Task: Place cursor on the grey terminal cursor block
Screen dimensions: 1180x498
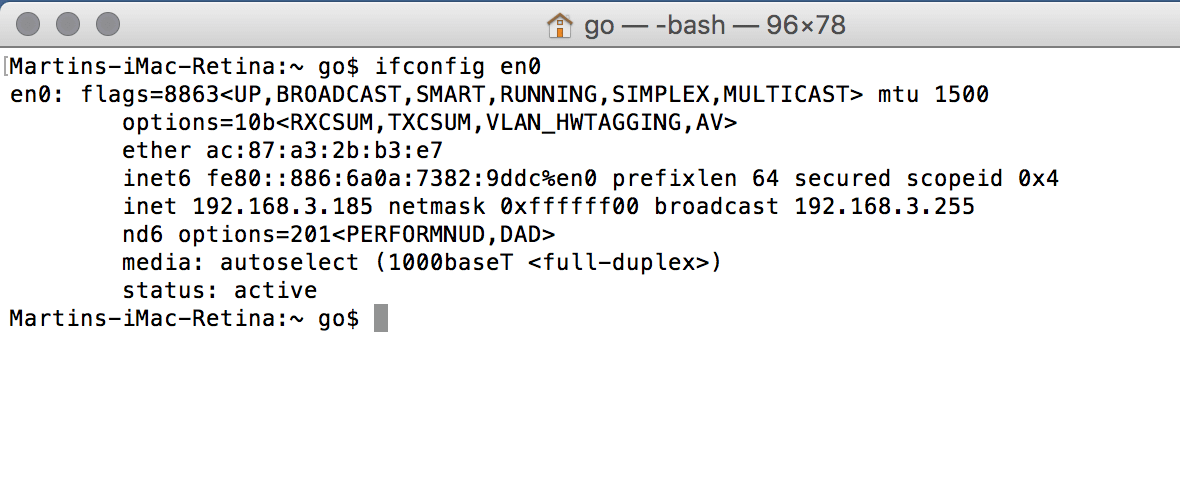Action: tap(381, 318)
